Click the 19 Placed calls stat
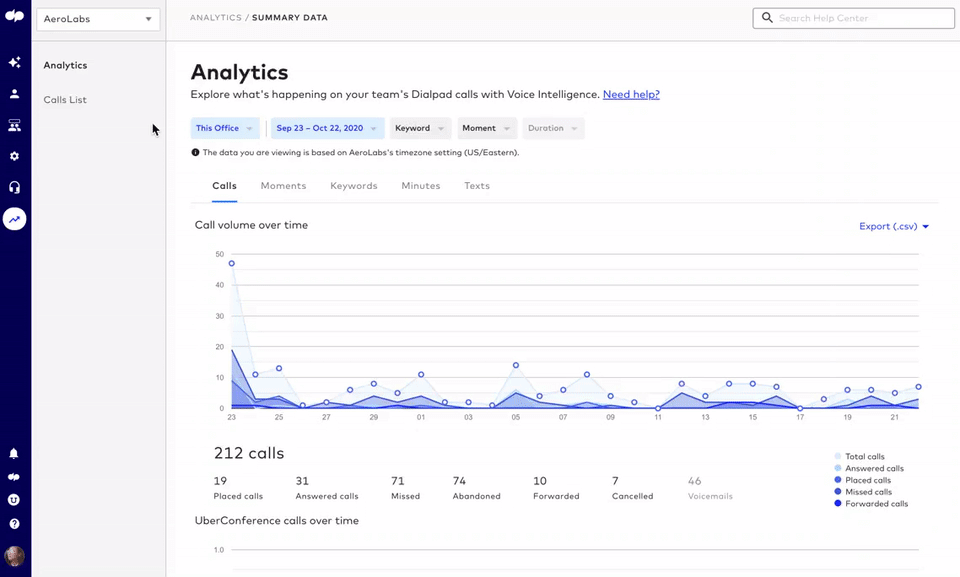This screenshot has width=960, height=577. click(x=238, y=488)
